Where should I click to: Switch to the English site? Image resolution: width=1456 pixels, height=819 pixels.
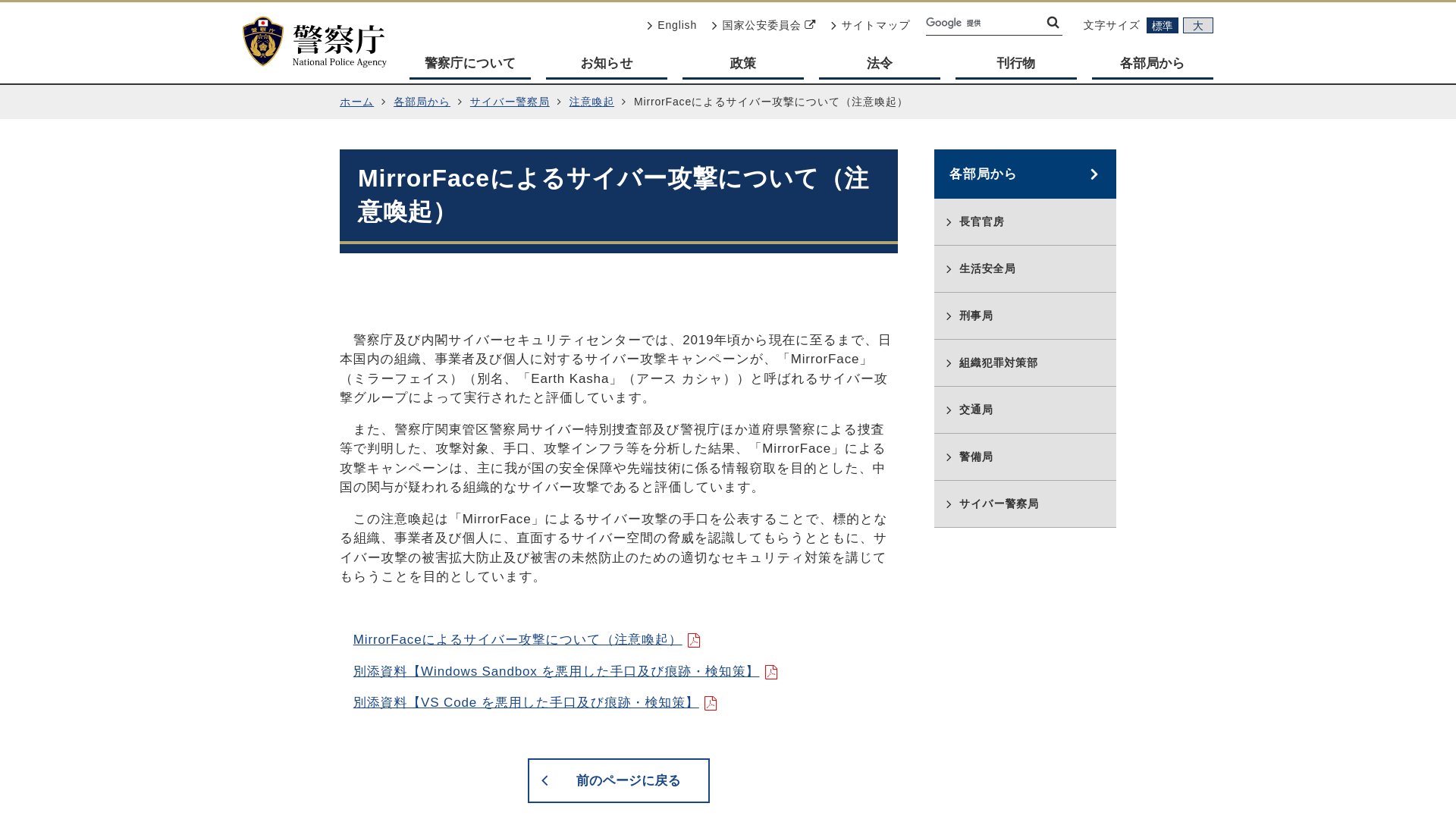coord(672,25)
